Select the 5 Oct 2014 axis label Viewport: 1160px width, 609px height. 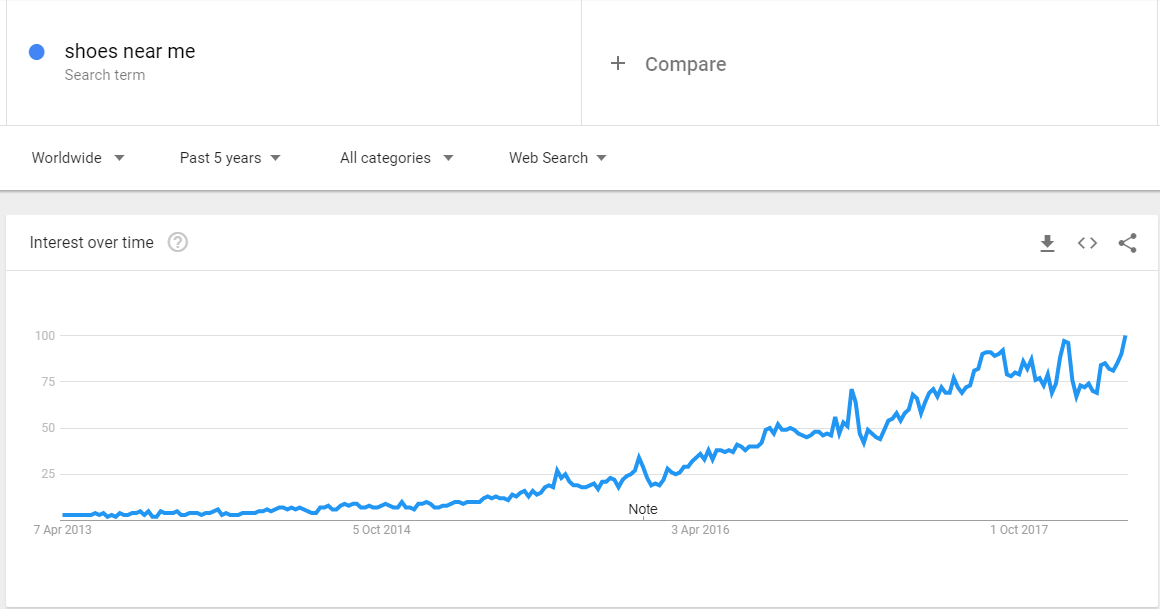[x=381, y=530]
